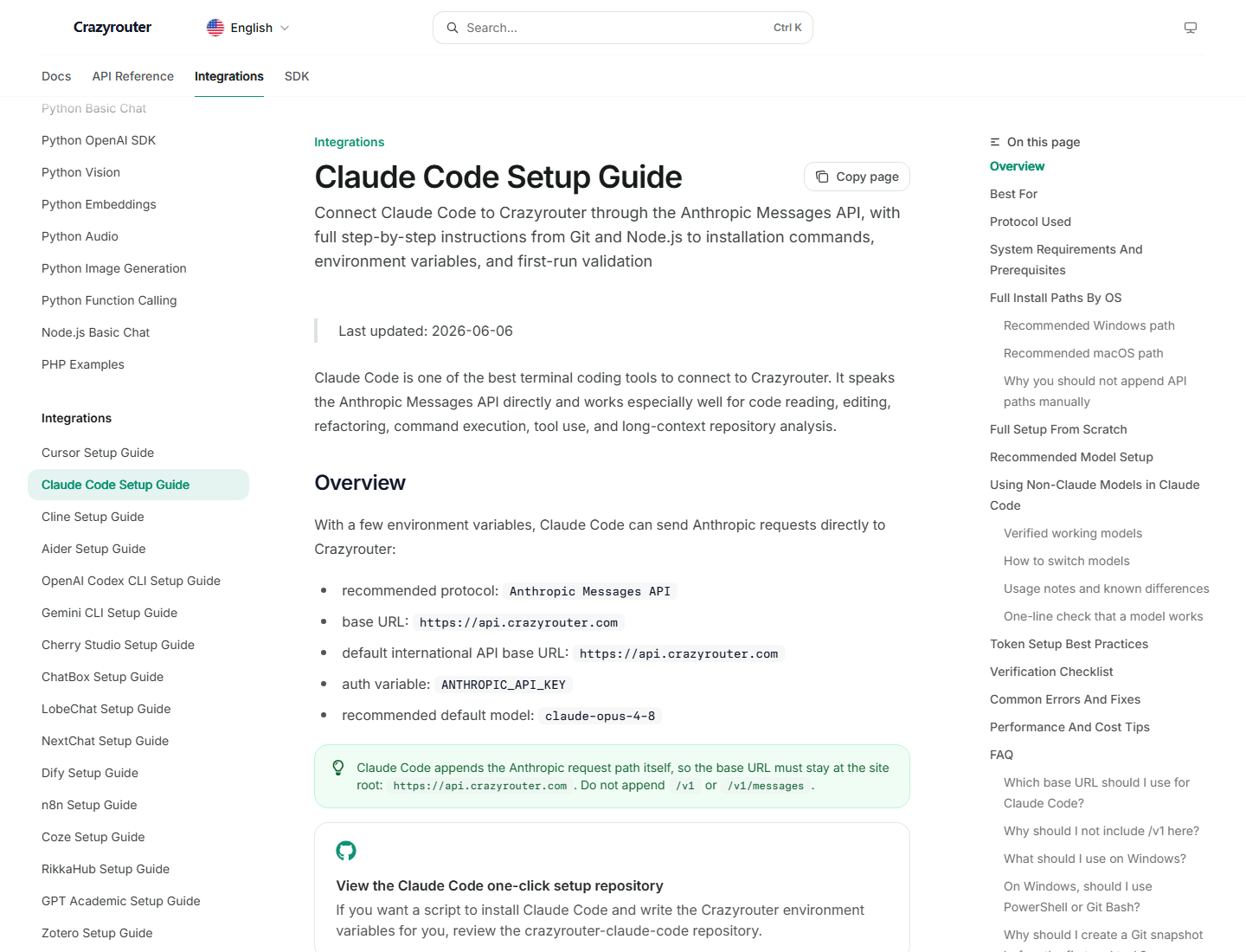Click the US flag language icon
This screenshot has height=952, width=1246.
click(x=215, y=28)
